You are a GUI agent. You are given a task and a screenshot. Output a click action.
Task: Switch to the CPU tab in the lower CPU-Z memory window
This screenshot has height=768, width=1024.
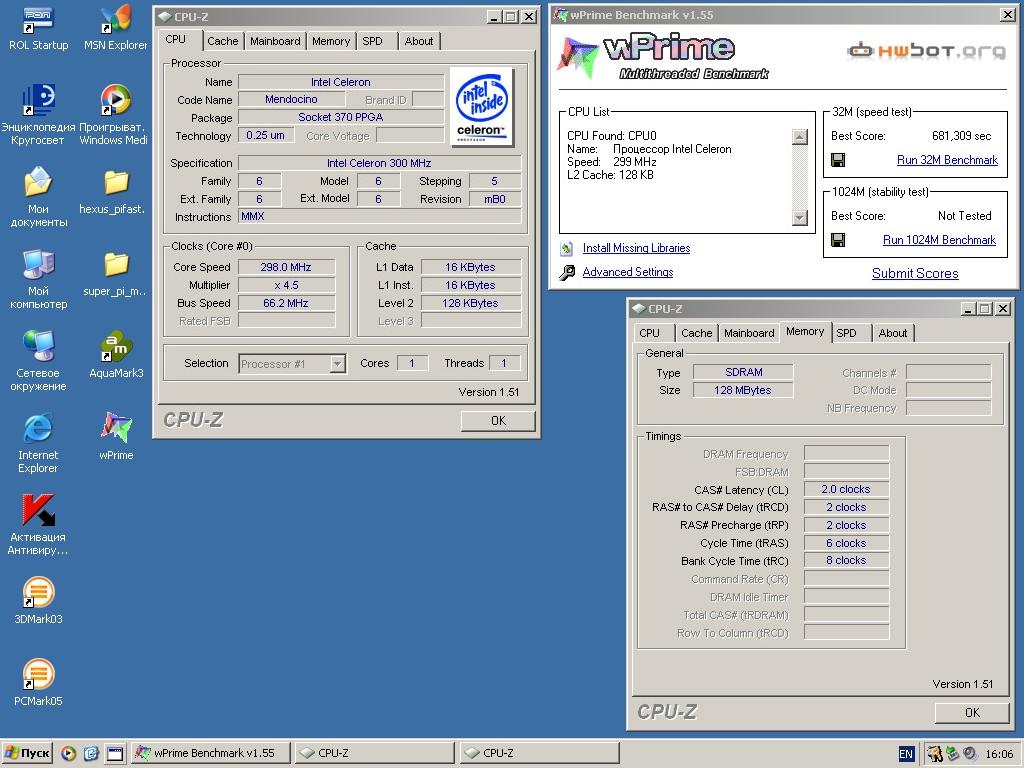pos(649,333)
